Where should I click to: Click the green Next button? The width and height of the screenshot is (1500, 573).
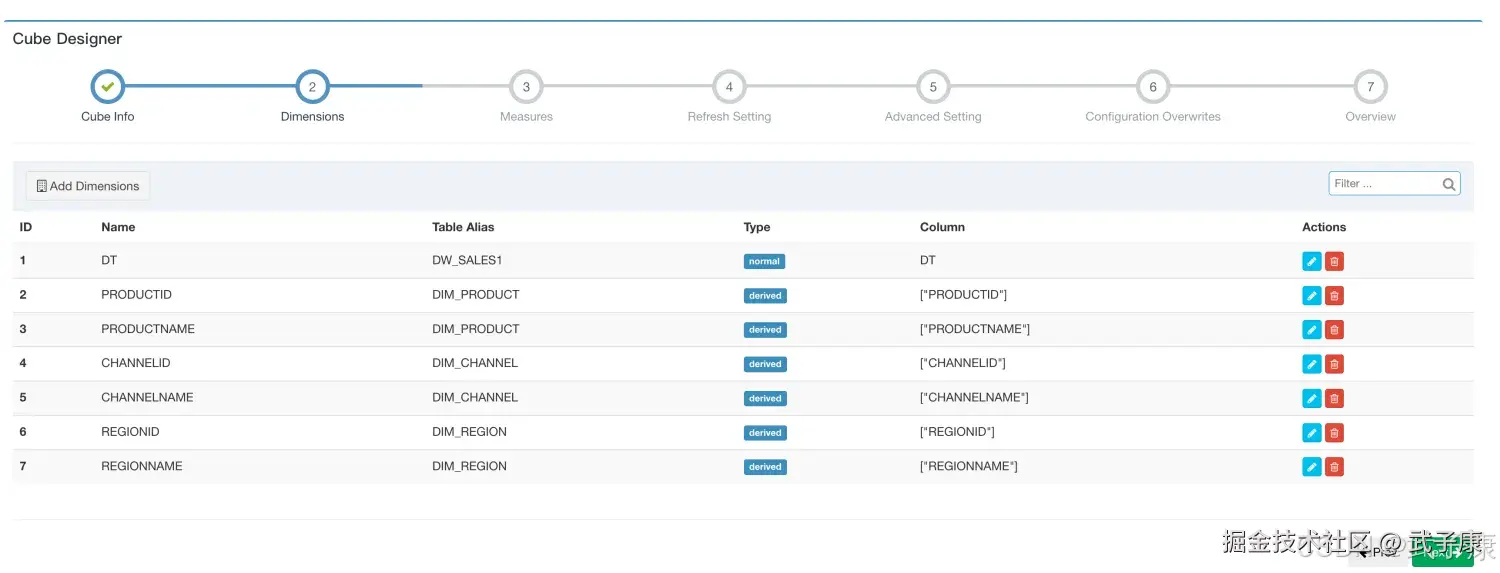pyautogui.click(x=1441, y=553)
